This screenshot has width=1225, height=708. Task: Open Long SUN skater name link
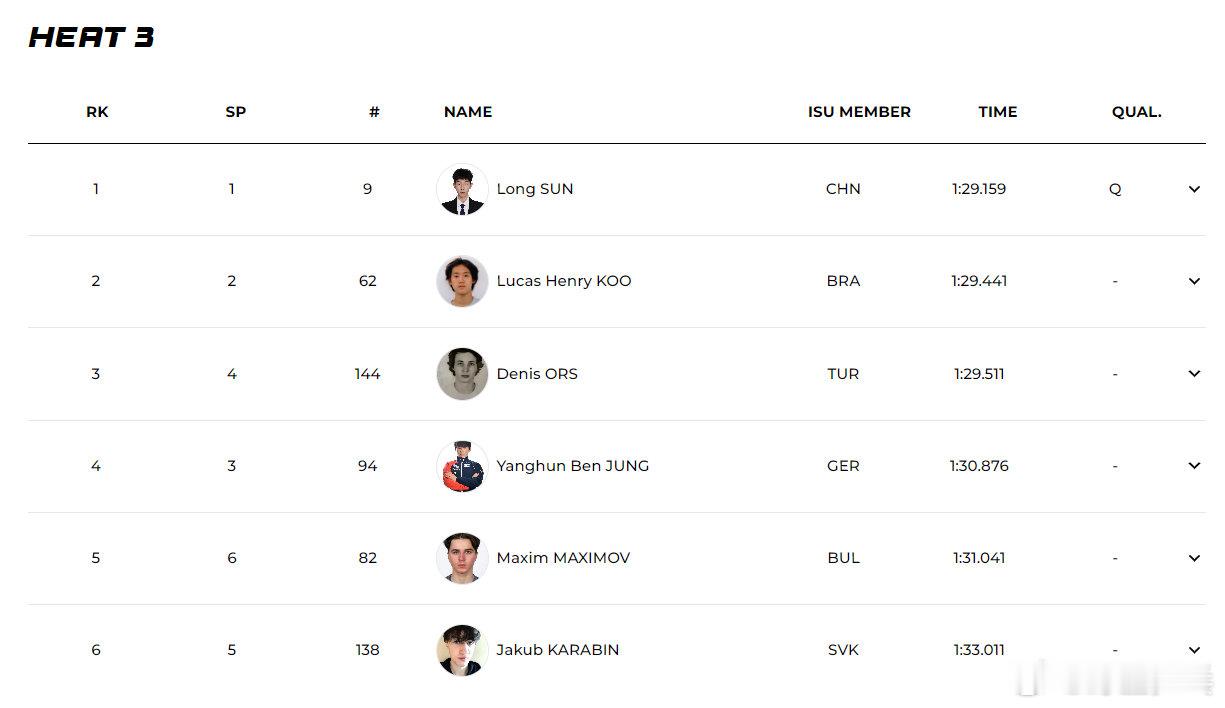pos(535,189)
